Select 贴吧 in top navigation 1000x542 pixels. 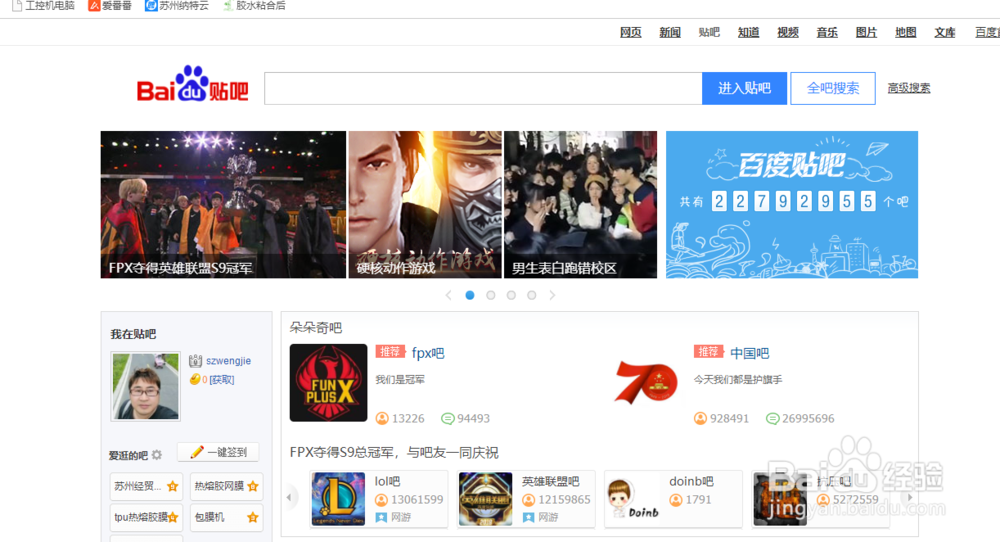(x=709, y=33)
